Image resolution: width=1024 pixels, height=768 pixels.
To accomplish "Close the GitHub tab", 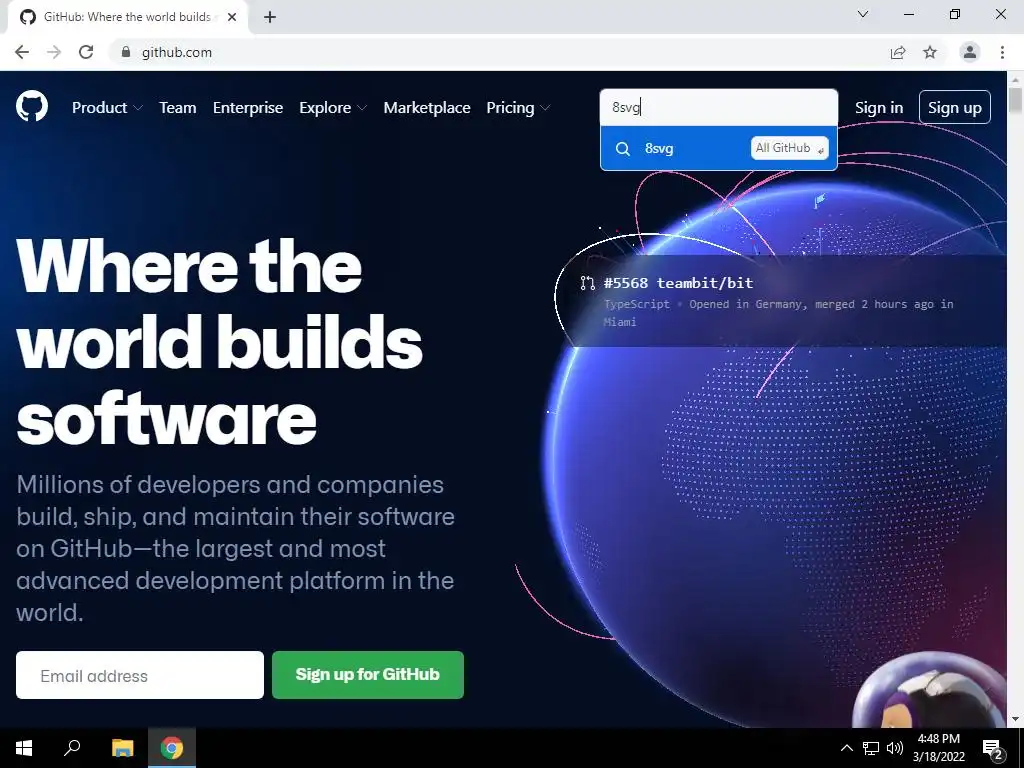I will (232, 17).
